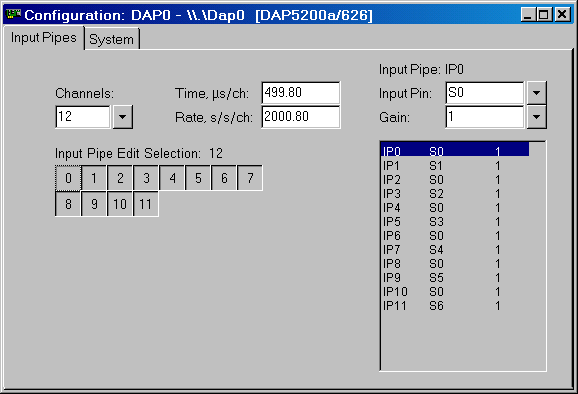Toggle input pipe button 1
This screenshot has height=394, width=578.
tap(94, 178)
